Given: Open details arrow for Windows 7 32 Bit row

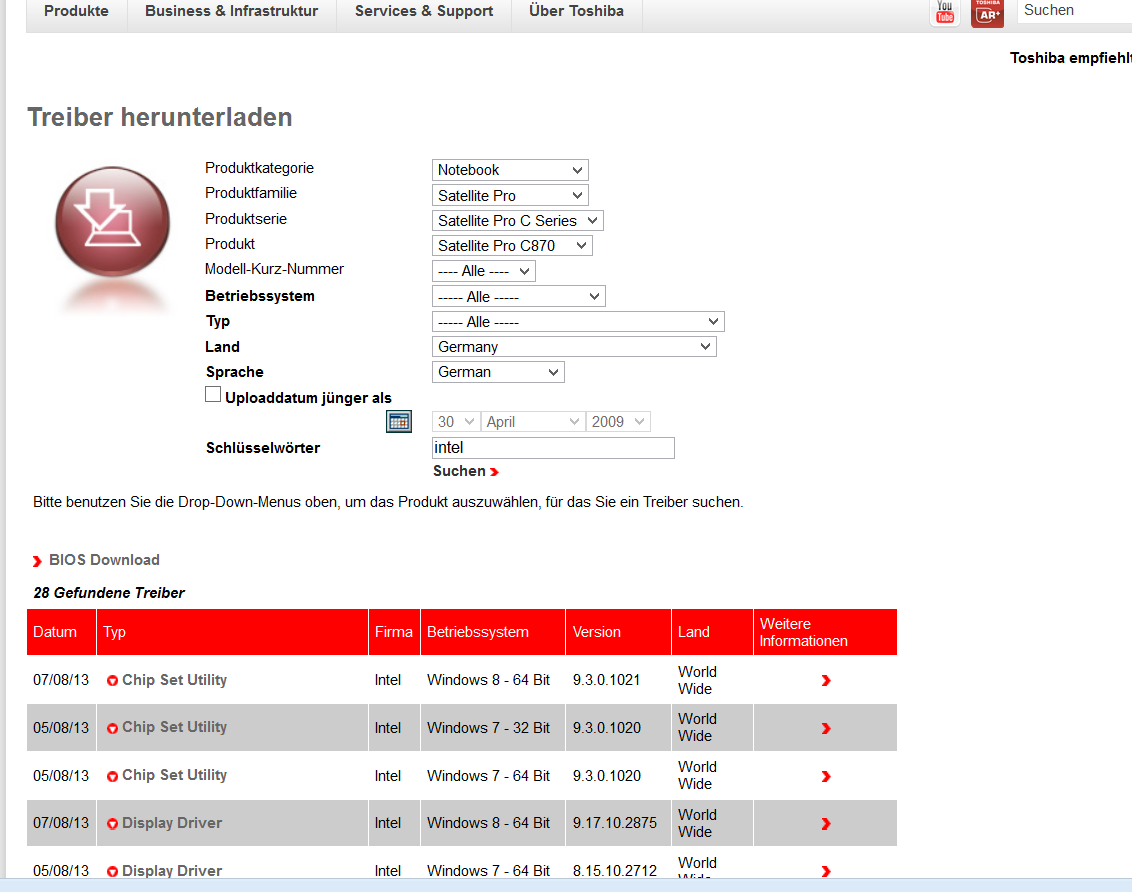Looking at the screenshot, I should click(826, 728).
